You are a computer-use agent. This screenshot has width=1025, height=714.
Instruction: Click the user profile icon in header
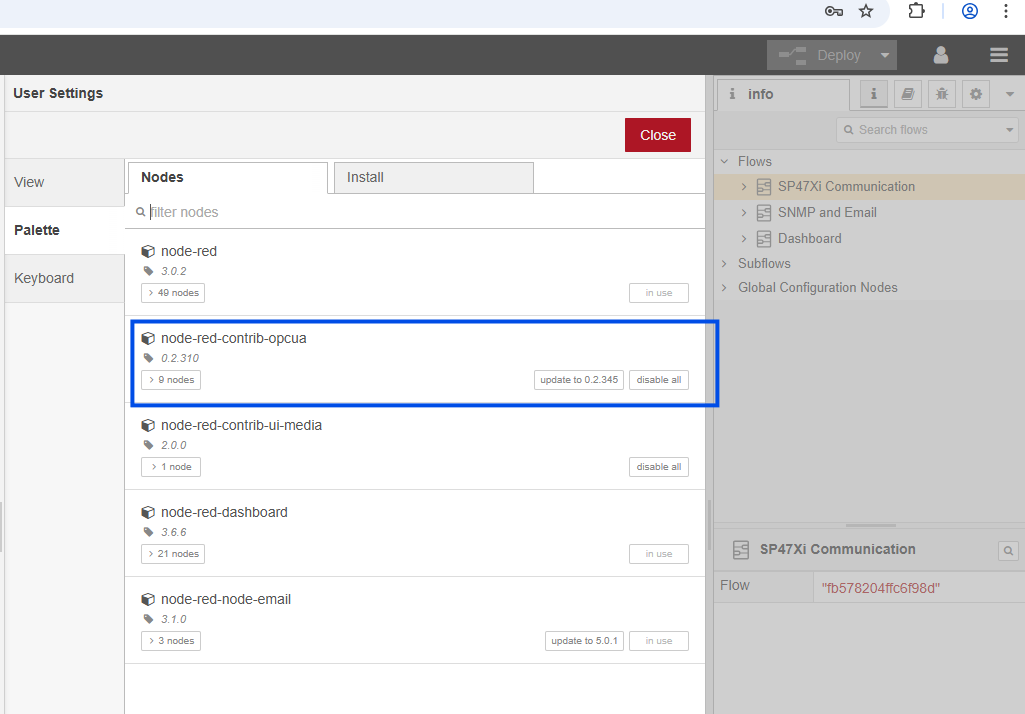click(941, 55)
